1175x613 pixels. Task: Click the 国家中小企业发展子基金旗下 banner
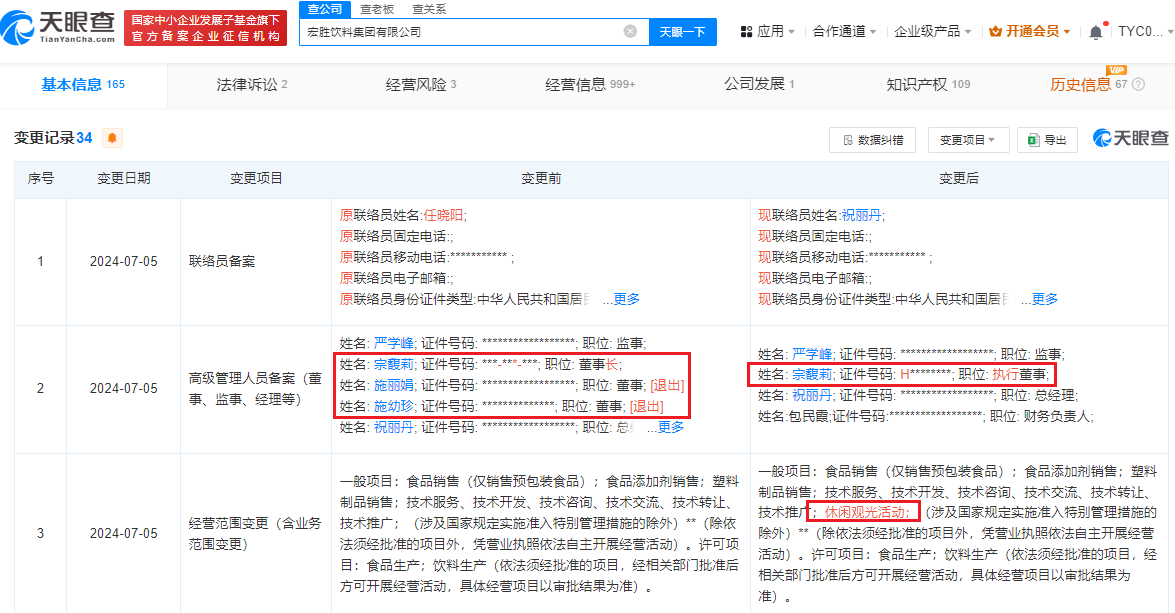(205, 28)
